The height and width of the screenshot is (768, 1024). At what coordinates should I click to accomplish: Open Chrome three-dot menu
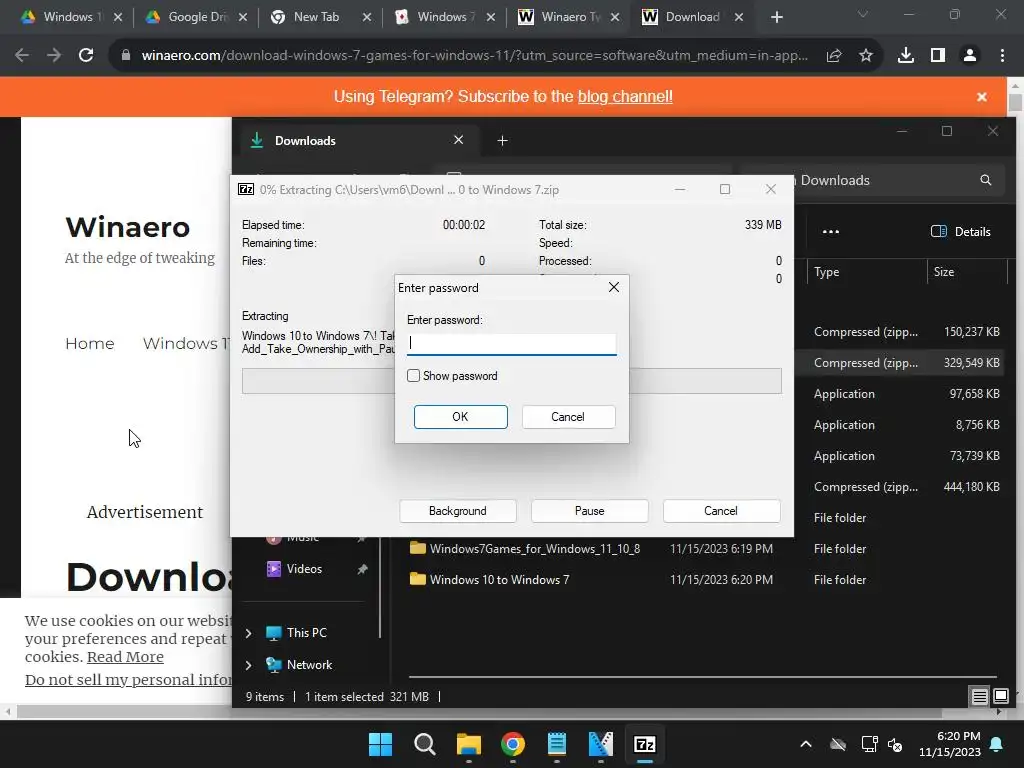(x=1002, y=56)
